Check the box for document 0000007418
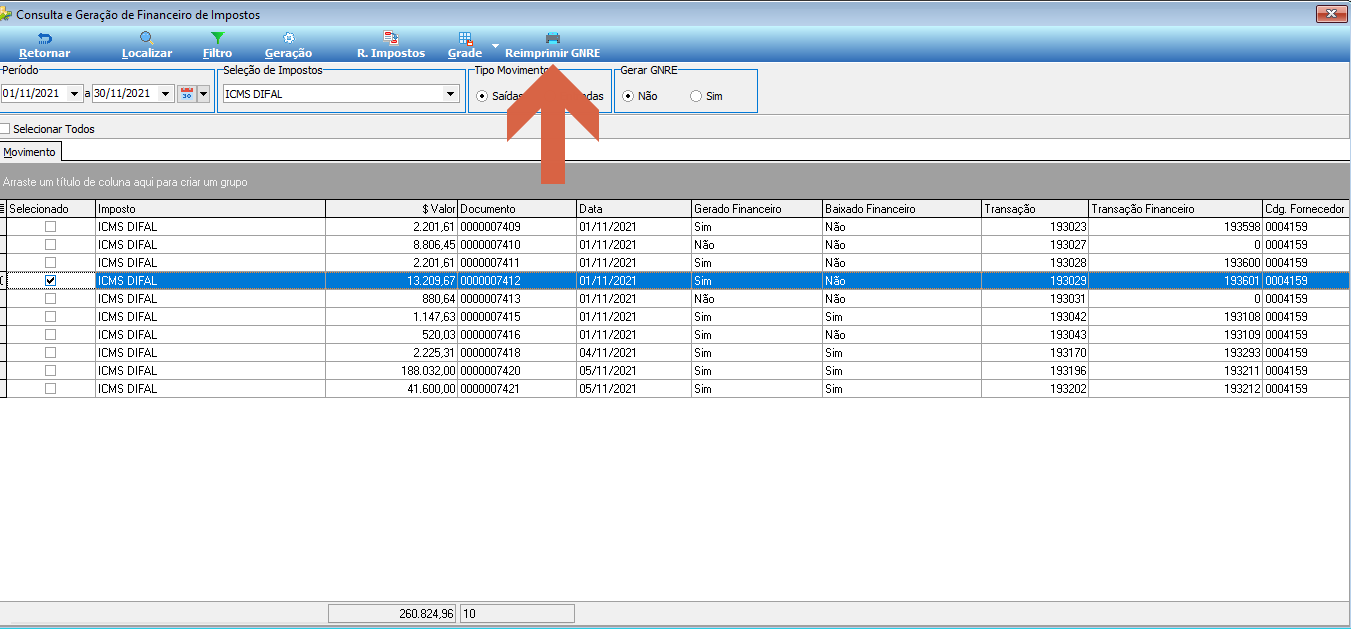Image resolution: width=1351 pixels, height=629 pixels. coord(50,353)
